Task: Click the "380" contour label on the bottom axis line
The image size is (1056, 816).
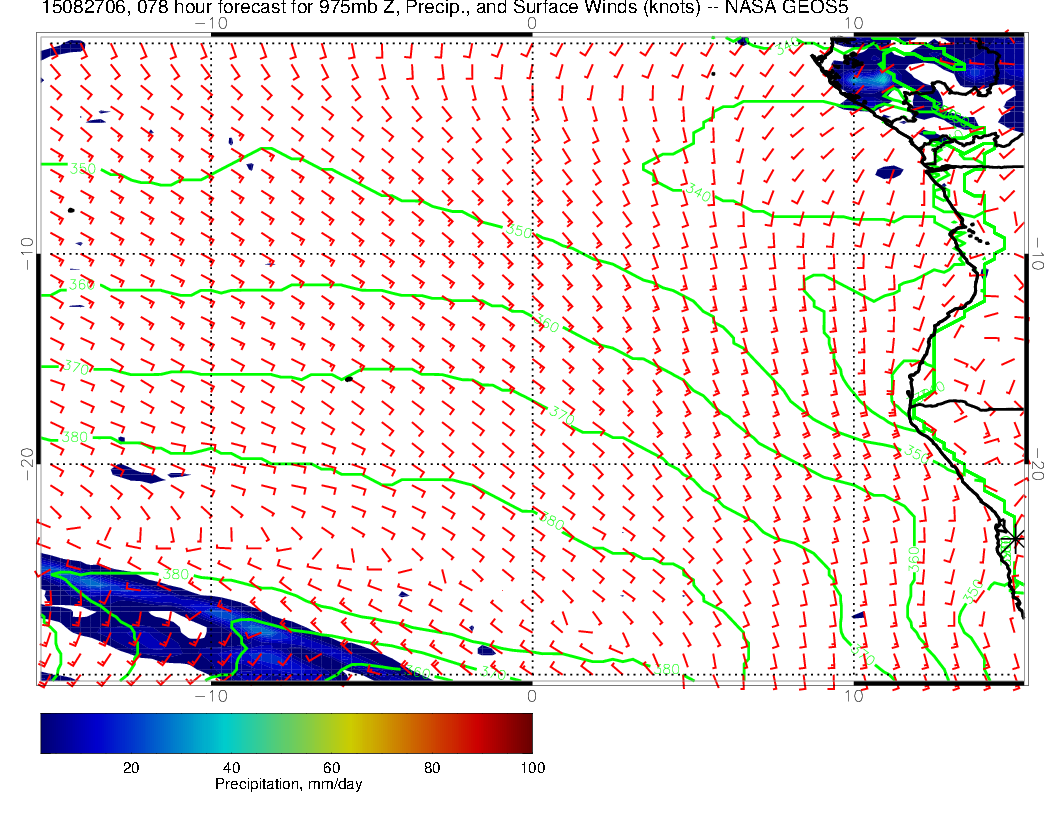Action: pyautogui.click(x=667, y=669)
